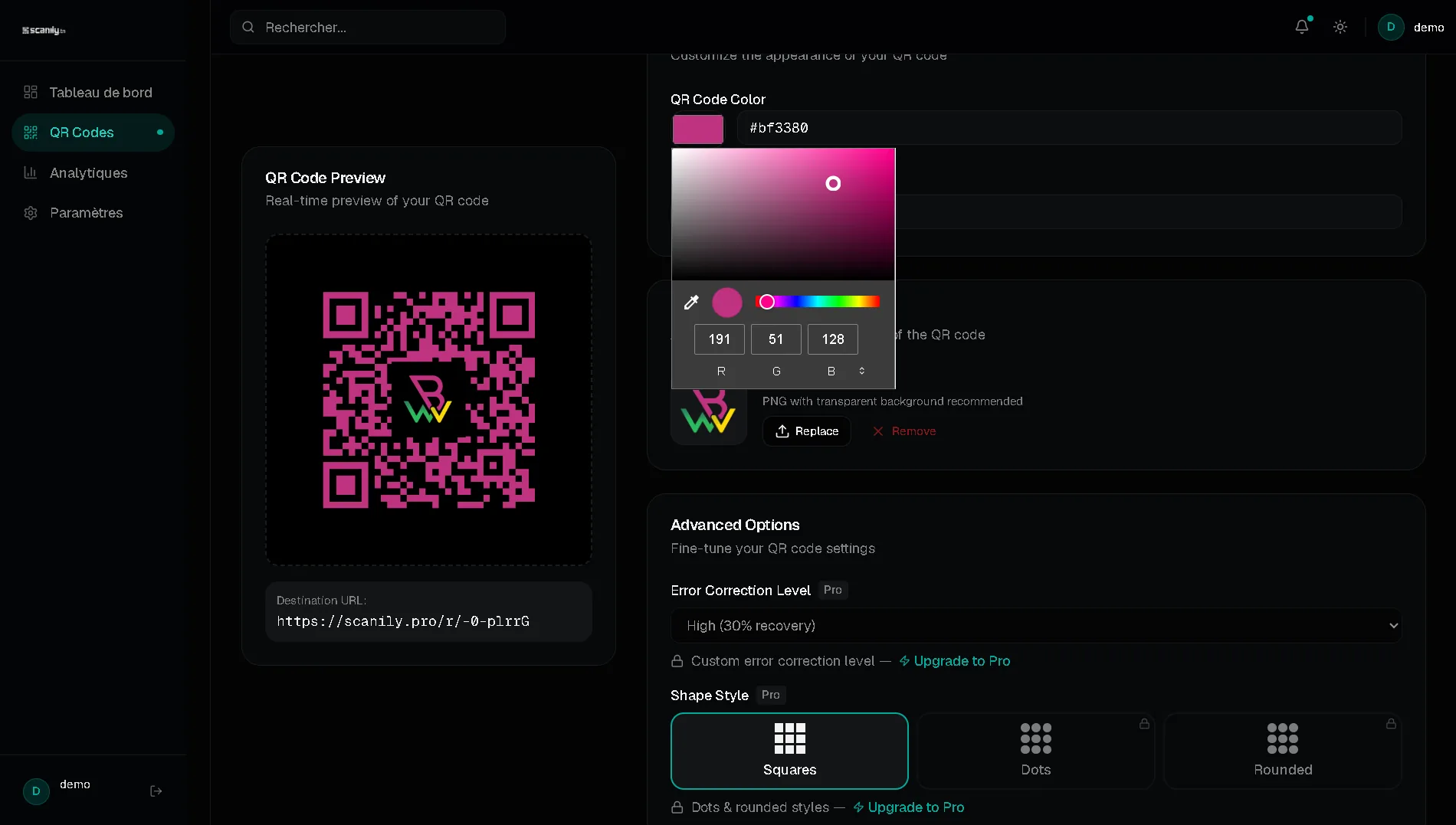Click the sidebar footer D avatar
Screen dimensions: 1456x825
pyautogui.click(x=36, y=791)
